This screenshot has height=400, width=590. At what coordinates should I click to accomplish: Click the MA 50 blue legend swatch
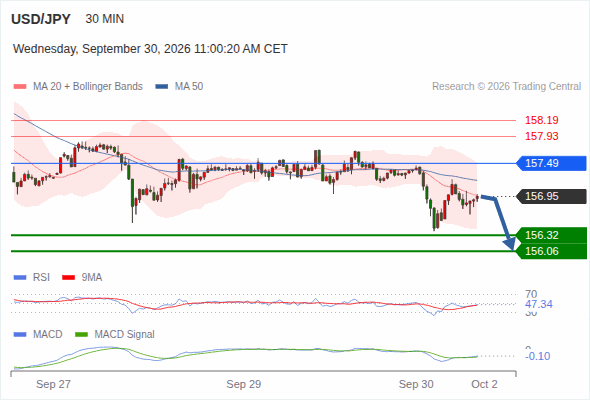click(x=162, y=87)
